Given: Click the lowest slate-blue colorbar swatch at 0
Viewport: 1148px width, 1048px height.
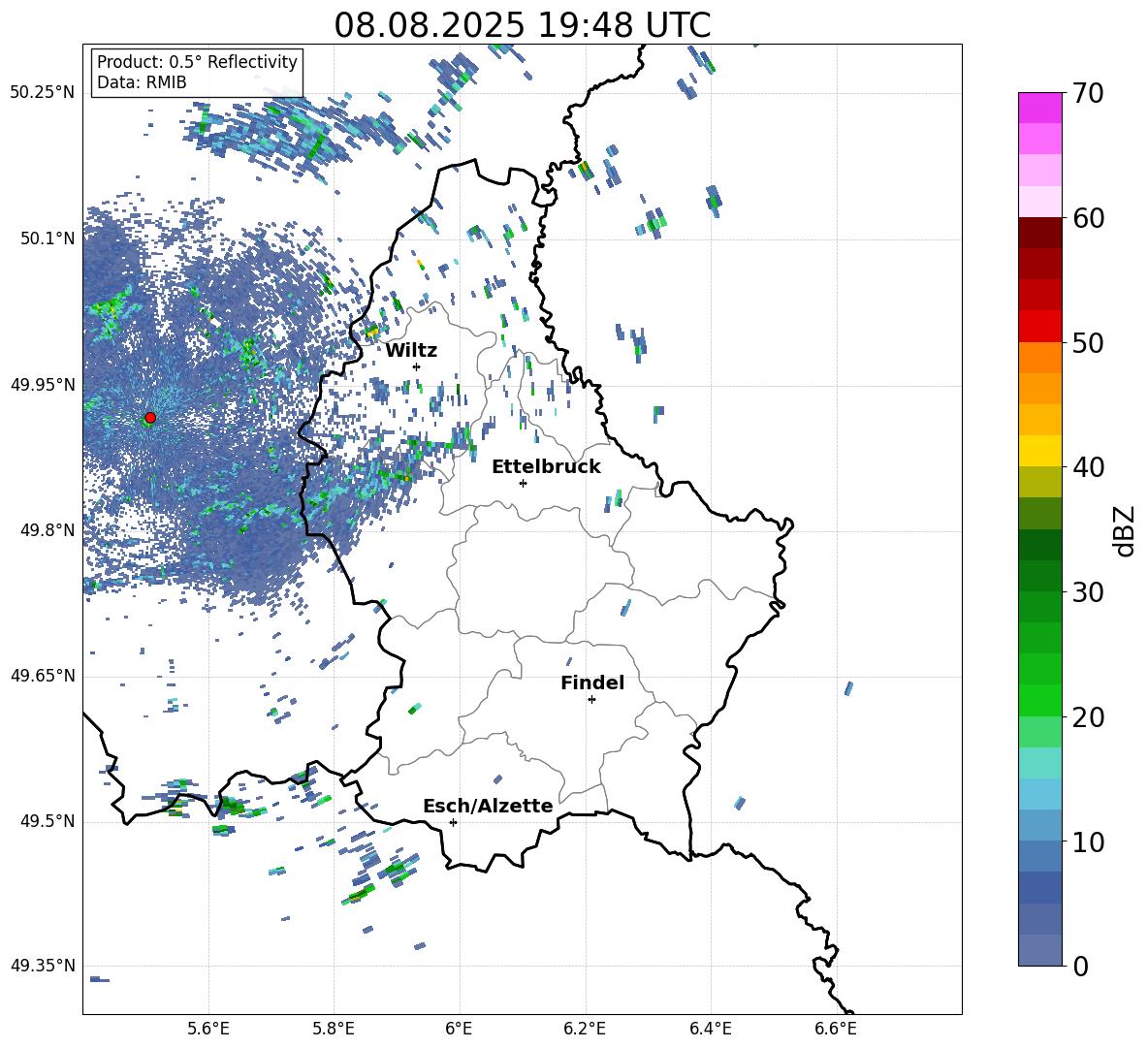Looking at the screenshot, I should [x=1040, y=950].
